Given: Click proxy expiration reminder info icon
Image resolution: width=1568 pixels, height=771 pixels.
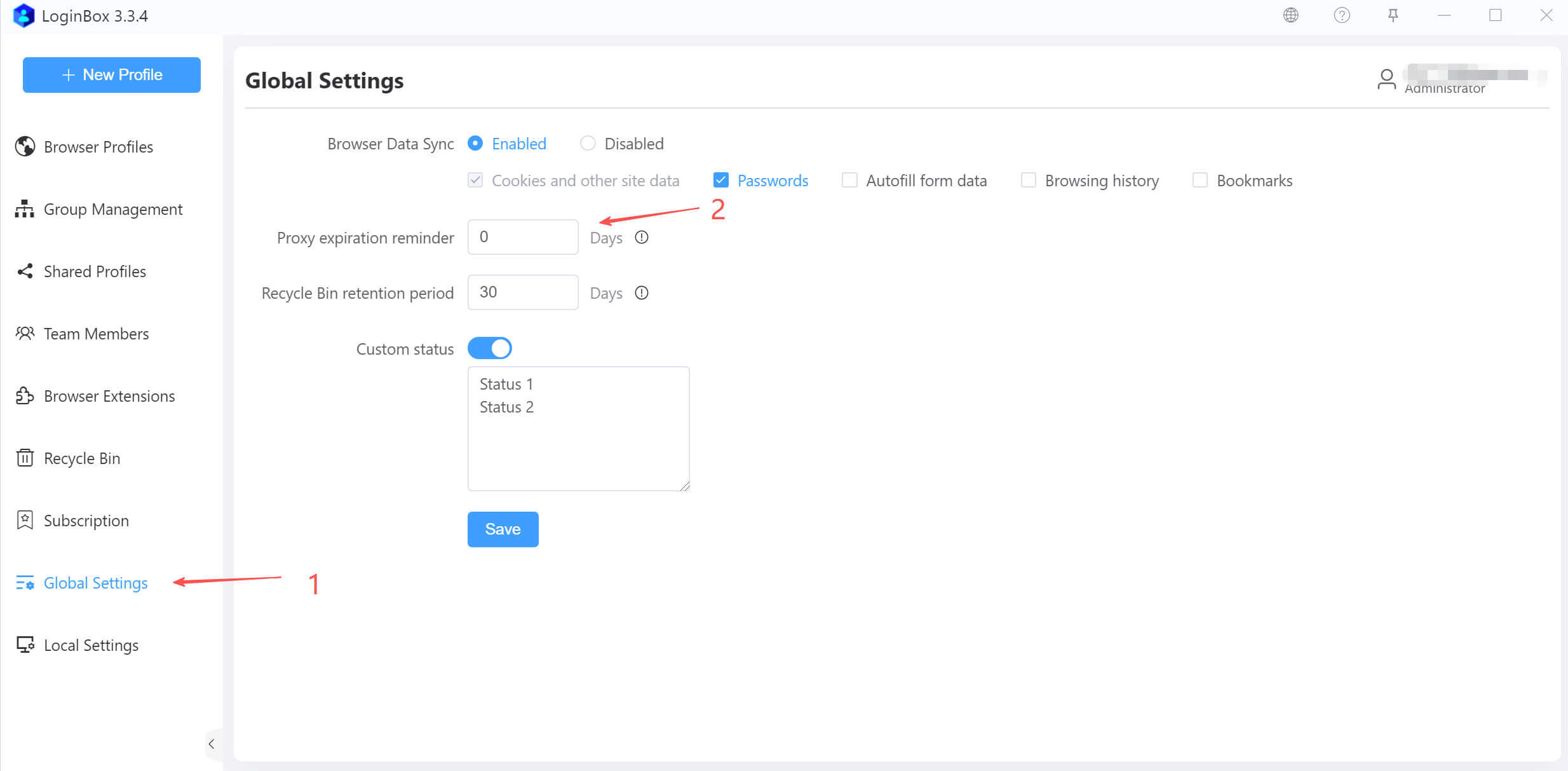Looking at the screenshot, I should [642, 238].
